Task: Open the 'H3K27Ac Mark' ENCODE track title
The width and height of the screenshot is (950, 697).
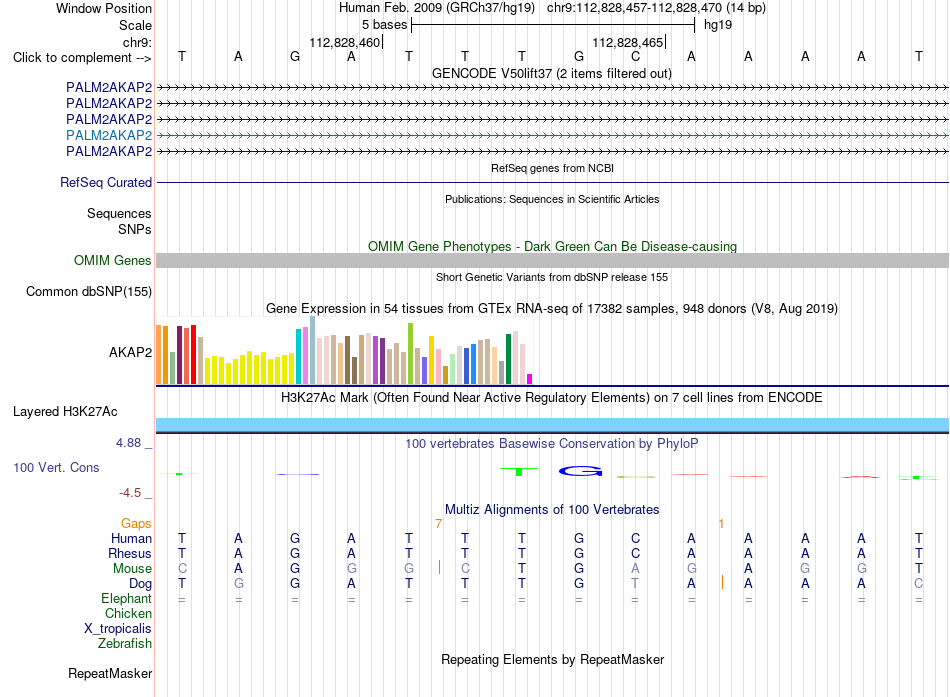Action: pos(552,398)
